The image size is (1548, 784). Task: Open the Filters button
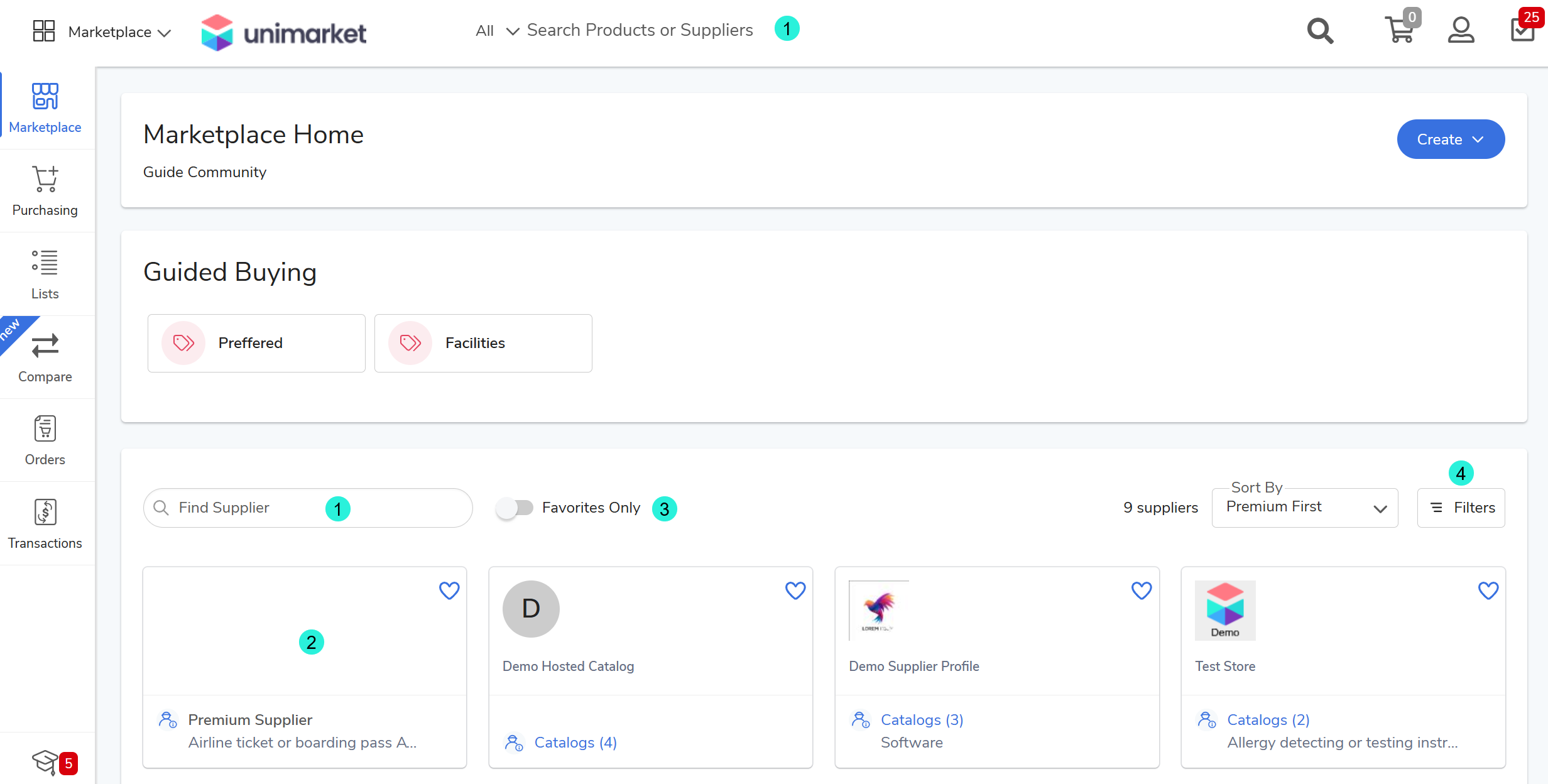point(1461,508)
